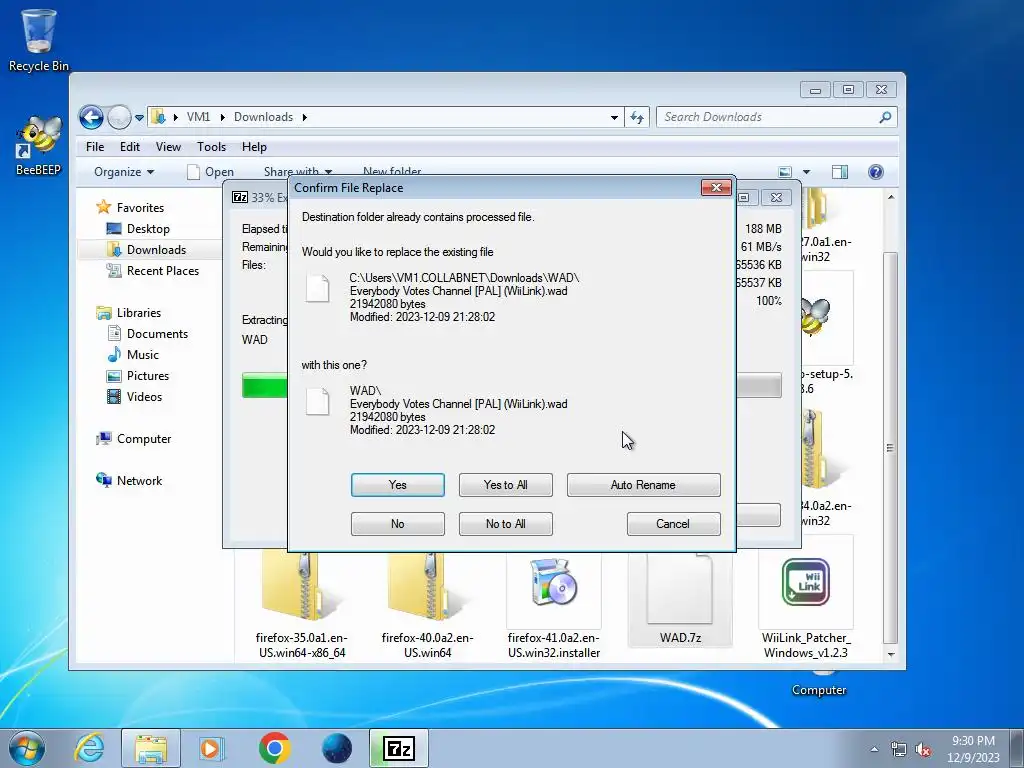This screenshot has height=768, width=1024.
Task: Choose Yes to All in replace dialog
Action: (x=505, y=485)
